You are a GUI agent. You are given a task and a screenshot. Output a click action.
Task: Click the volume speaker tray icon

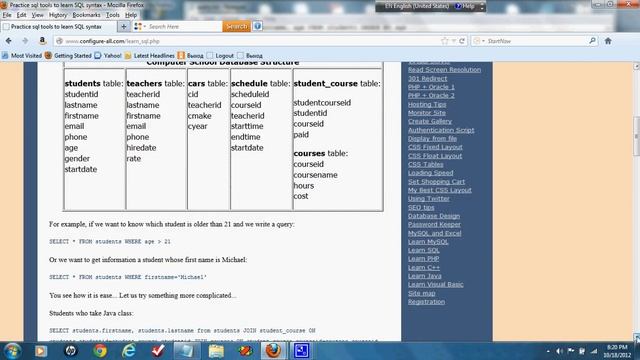coord(559,351)
